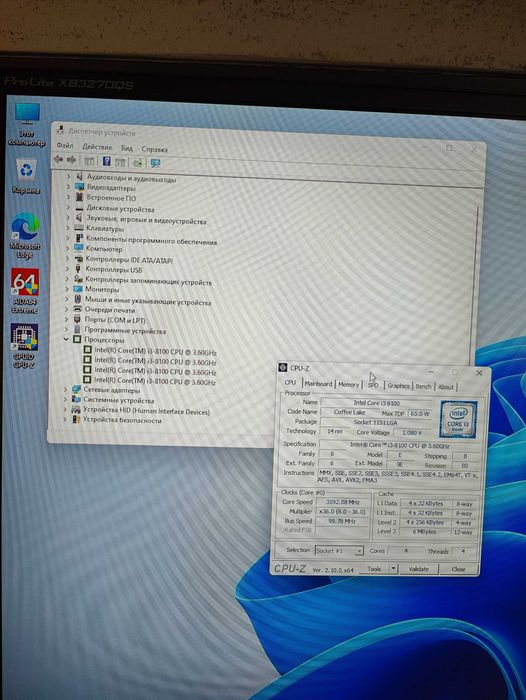The height and width of the screenshot is (700, 526).
Task: Switch to the SPD tab in CPU-Z
Action: 373,385
